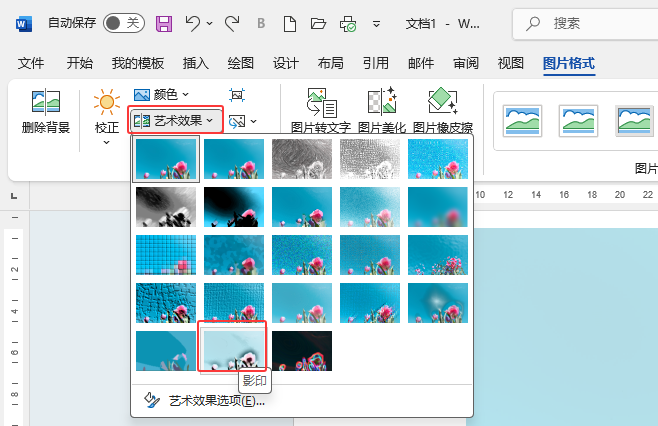The image size is (658, 426).
Task: Apply the first picture style thumbnail in the ribbon gallery
Action: 522,121
